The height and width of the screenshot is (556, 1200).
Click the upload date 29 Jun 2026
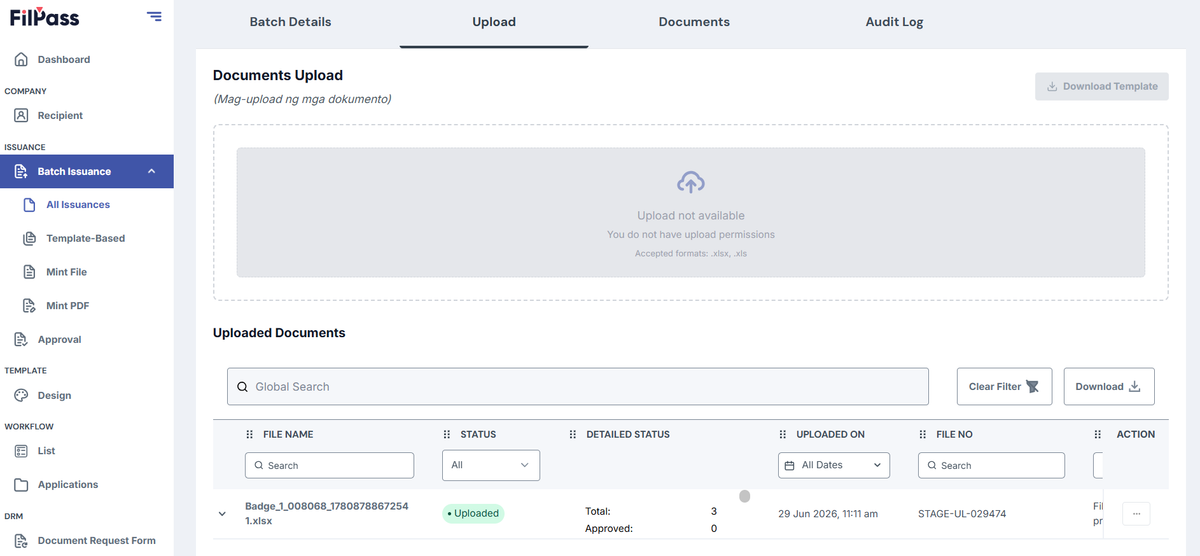(x=828, y=514)
